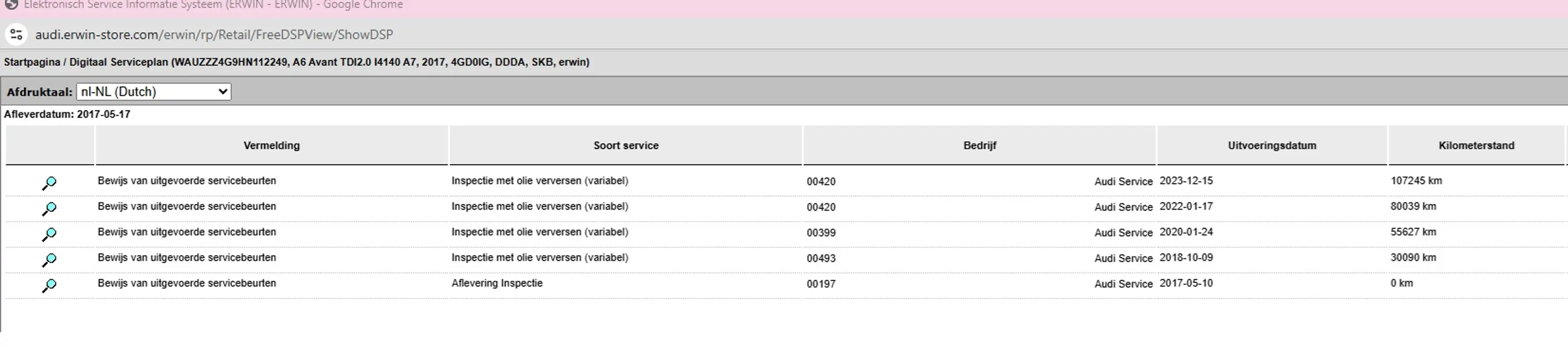The height and width of the screenshot is (349, 1568).
Task: Select the Chrome window title text
Action: 213,5
